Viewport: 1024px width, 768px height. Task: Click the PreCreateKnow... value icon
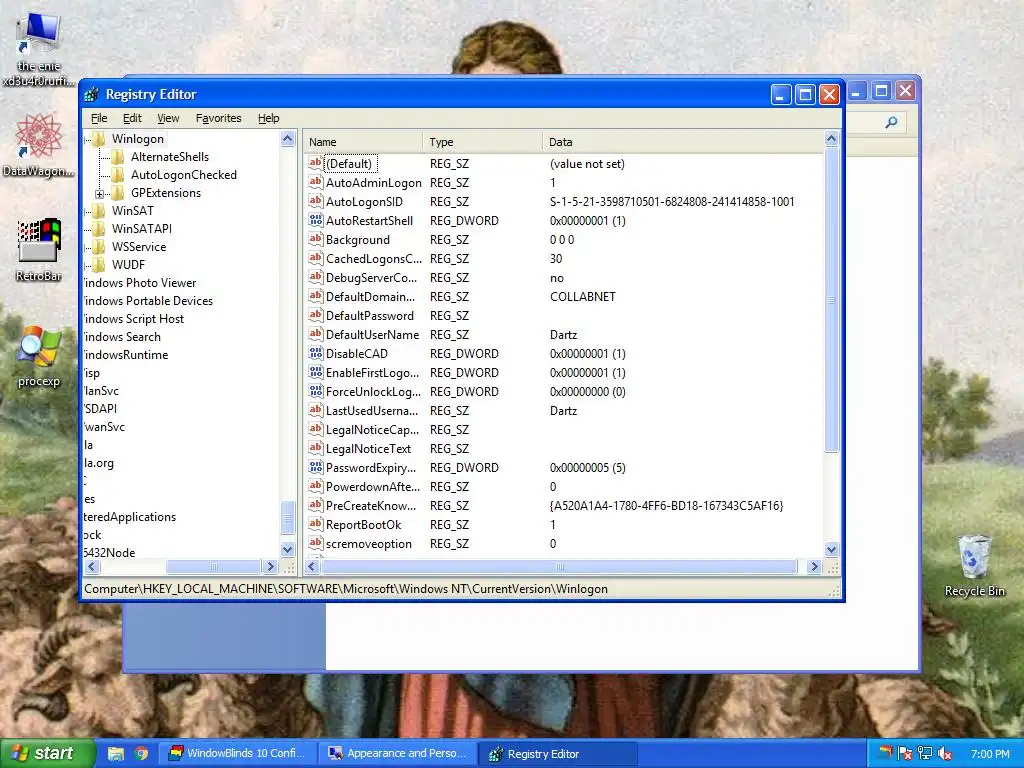coord(315,505)
